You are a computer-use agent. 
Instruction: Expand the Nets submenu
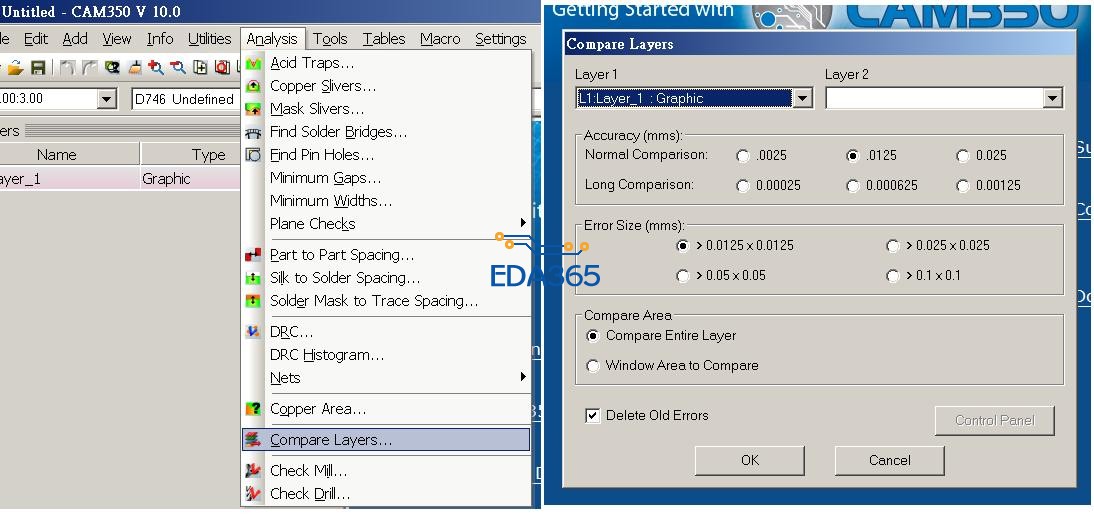pyautogui.click(x=386, y=378)
